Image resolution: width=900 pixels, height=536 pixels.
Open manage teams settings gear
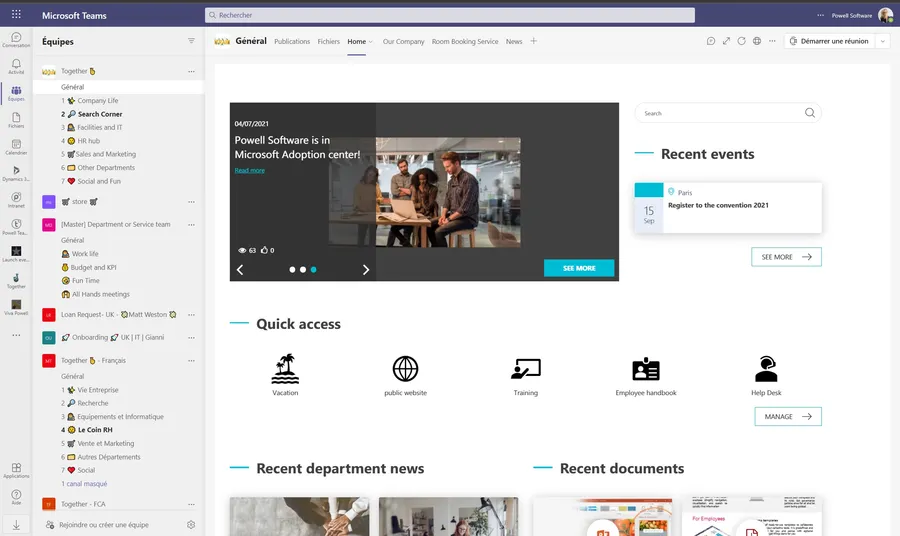pos(191,525)
